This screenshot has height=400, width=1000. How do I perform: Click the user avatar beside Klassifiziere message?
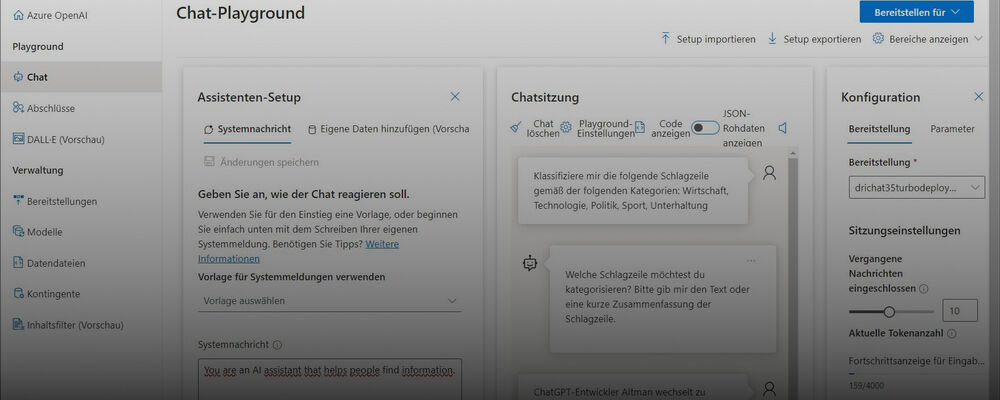coord(770,173)
